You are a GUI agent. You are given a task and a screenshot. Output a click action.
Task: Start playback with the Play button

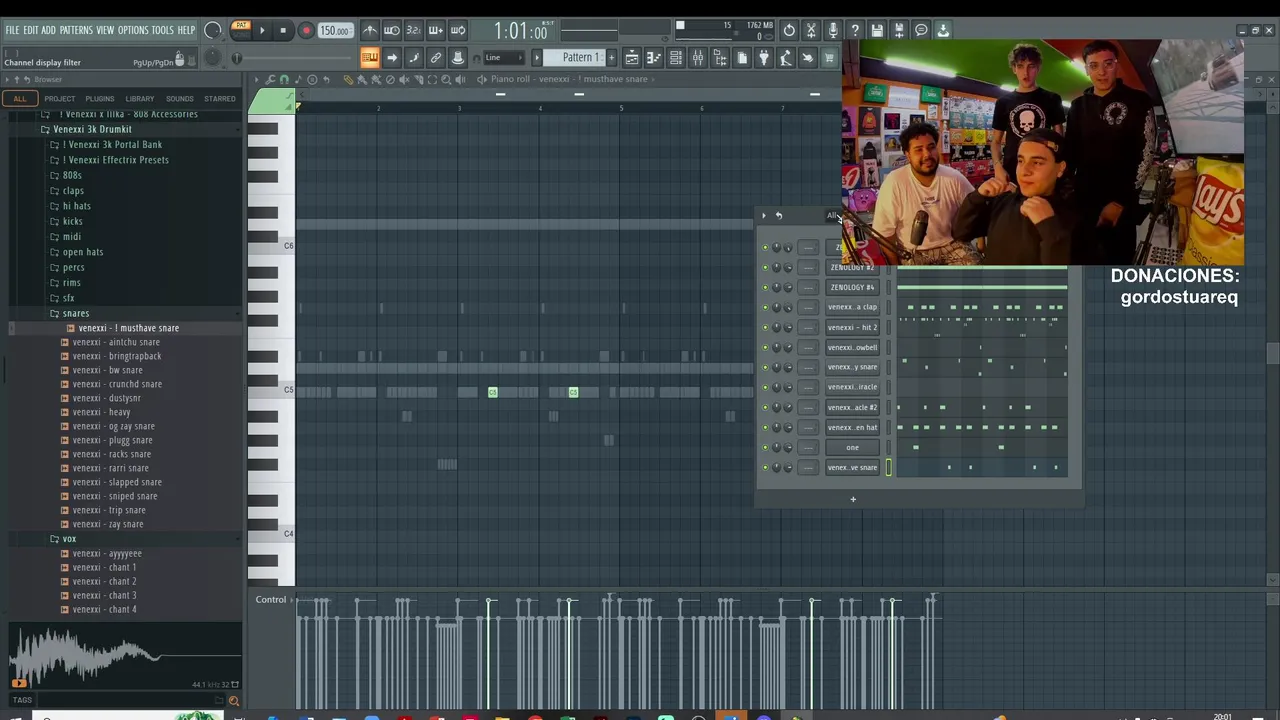point(262,31)
